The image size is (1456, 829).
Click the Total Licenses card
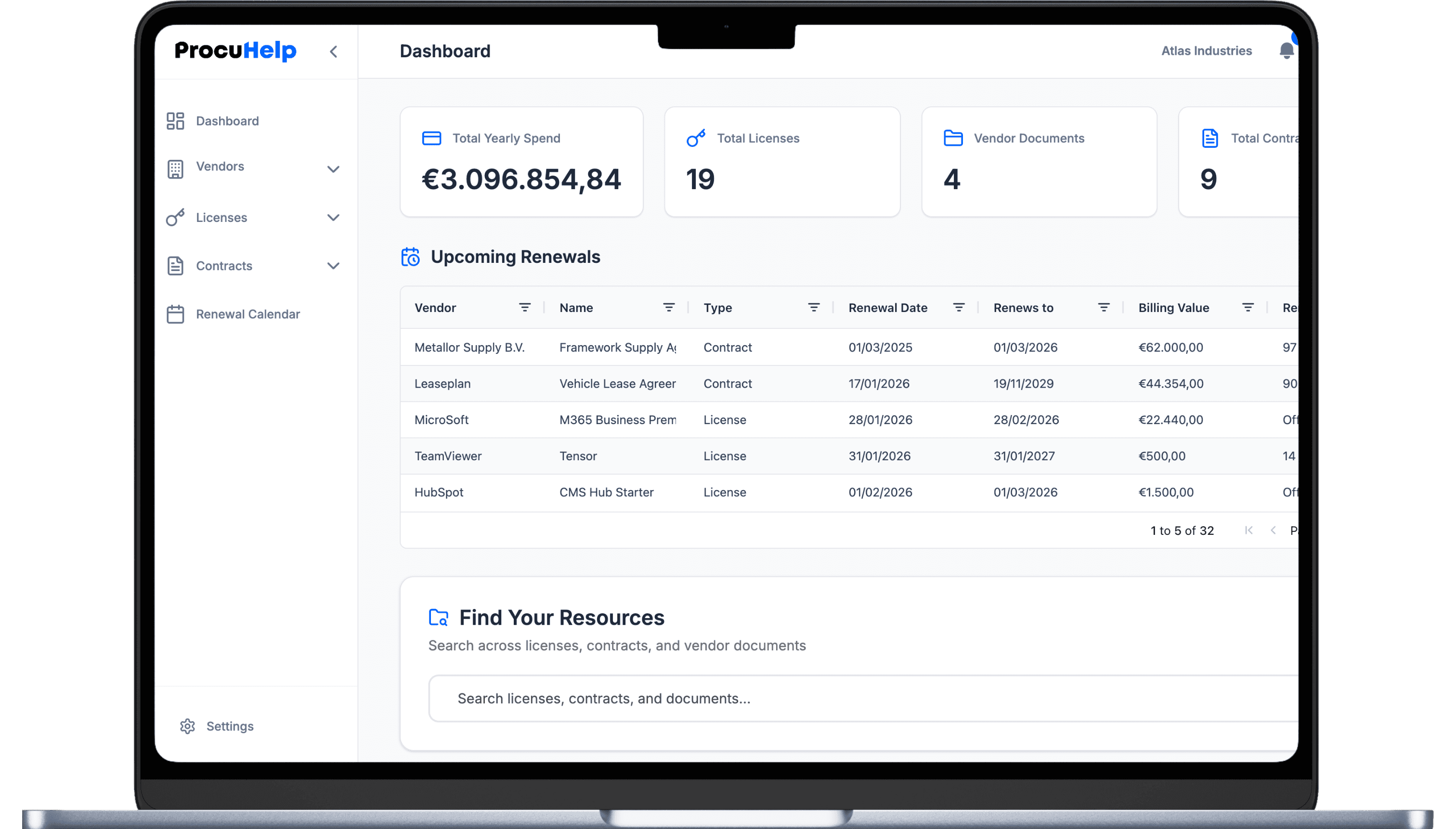782,162
